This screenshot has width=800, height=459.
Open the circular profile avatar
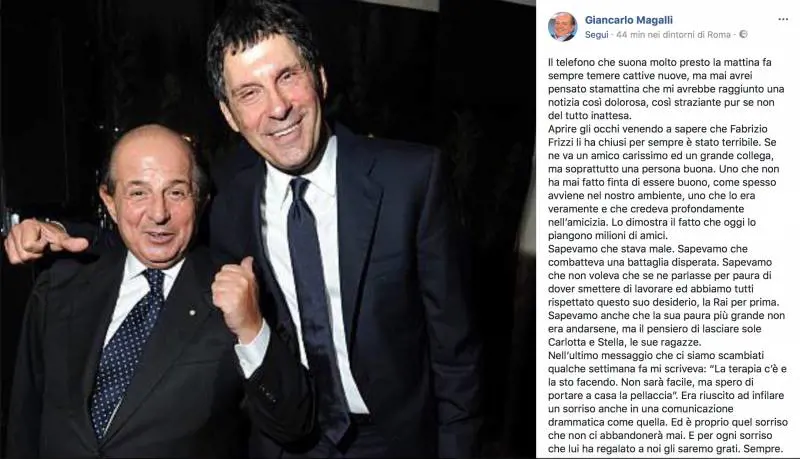coord(562,27)
